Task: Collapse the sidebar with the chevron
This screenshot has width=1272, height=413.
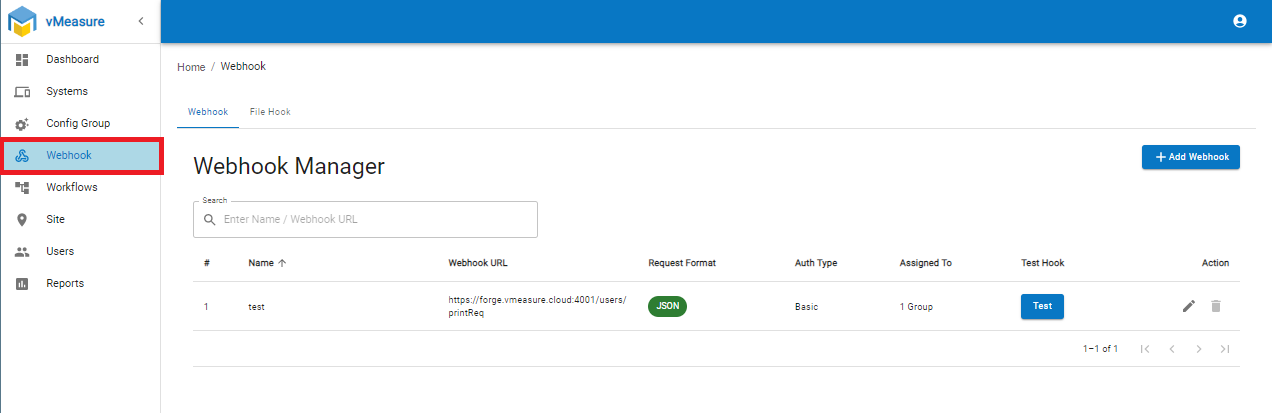Action: (x=141, y=21)
